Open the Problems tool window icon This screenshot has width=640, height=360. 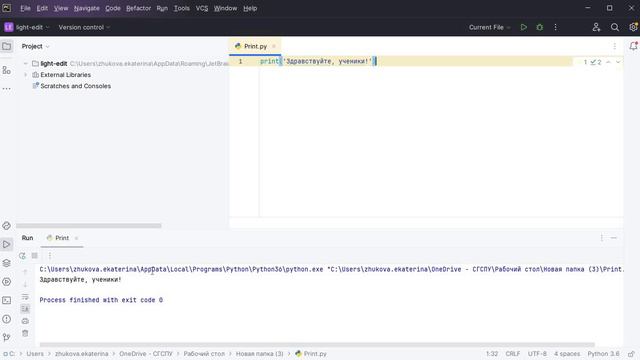7,319
